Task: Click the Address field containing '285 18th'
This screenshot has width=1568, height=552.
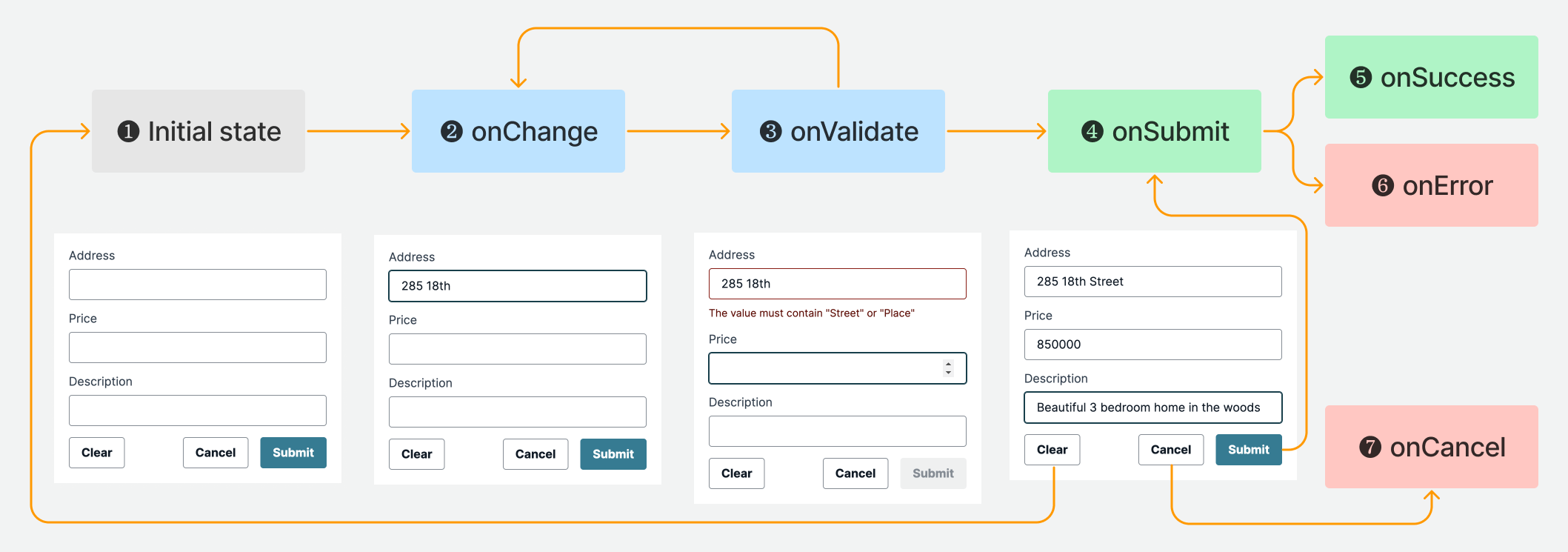Action: [518, 285]
